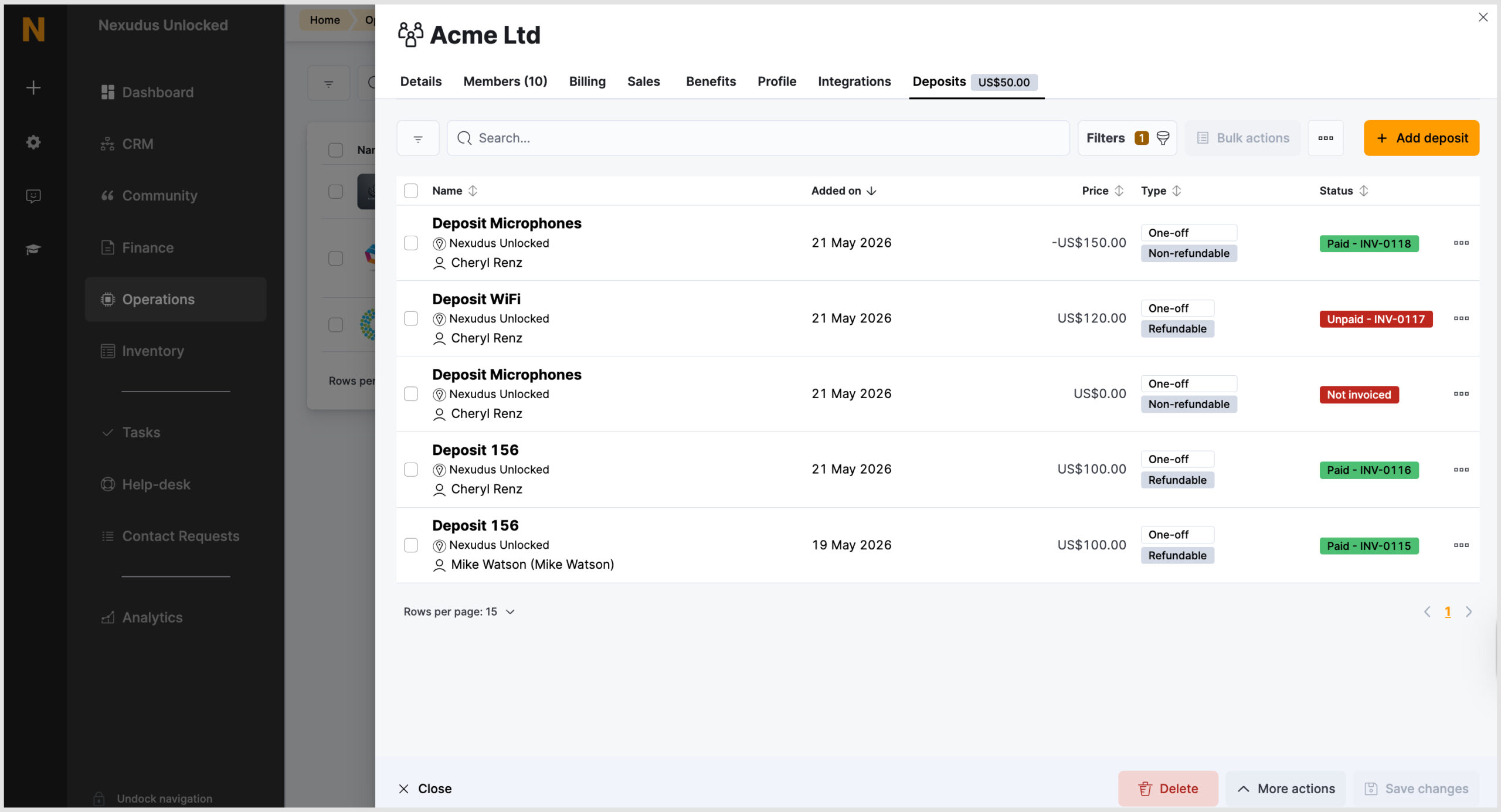Switch to the Members (10) tab
Image resolution: width=1501 pixels, height=812 pixels.
[505, 81]
